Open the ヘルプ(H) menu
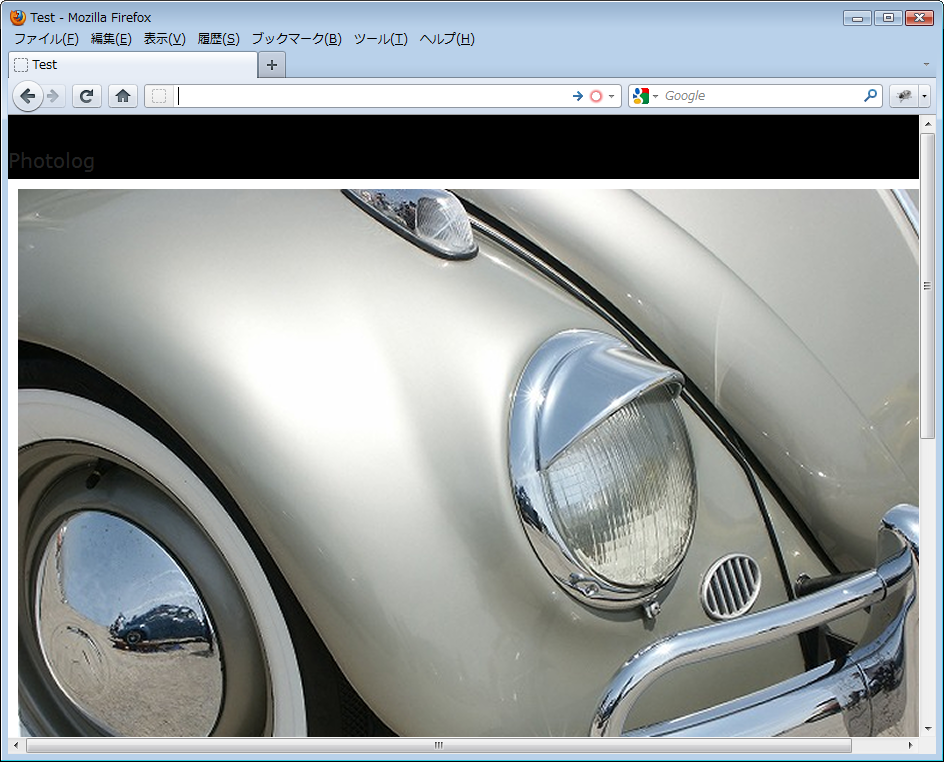Viewport: 944px width, 762px height. [447, 39]
